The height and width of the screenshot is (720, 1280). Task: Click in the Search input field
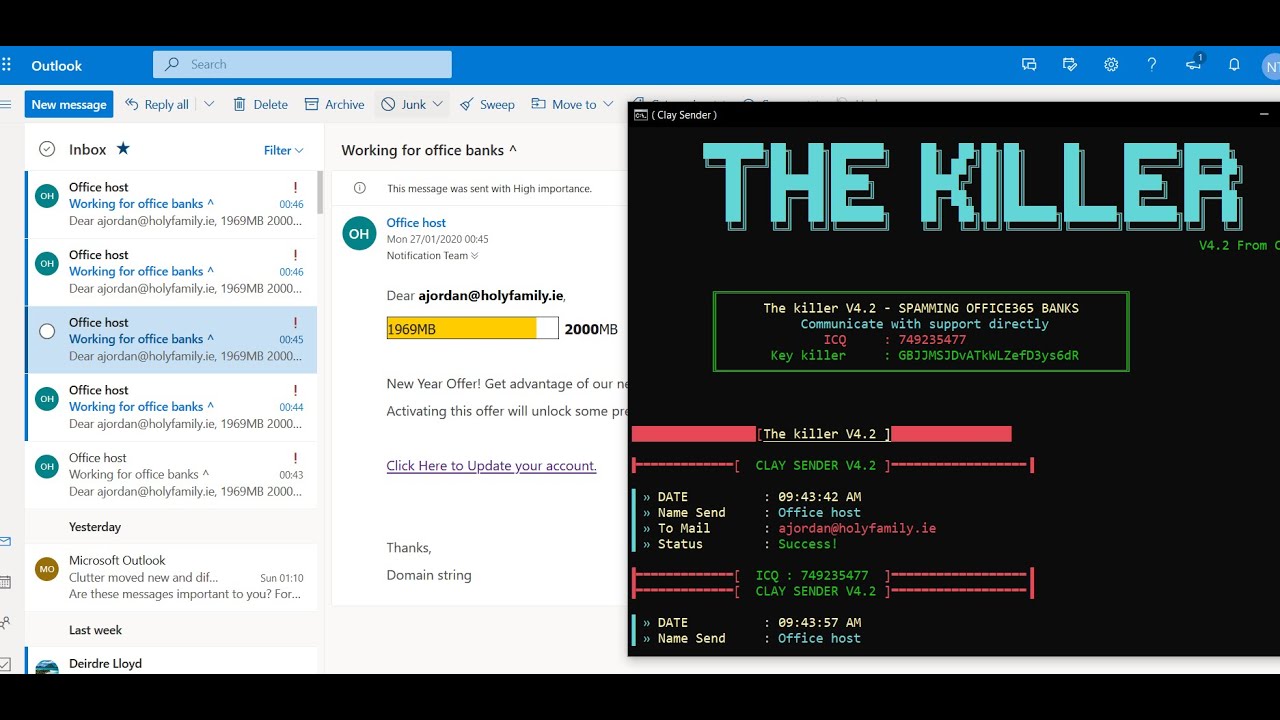pyautogui.click(x=302, y=64)
